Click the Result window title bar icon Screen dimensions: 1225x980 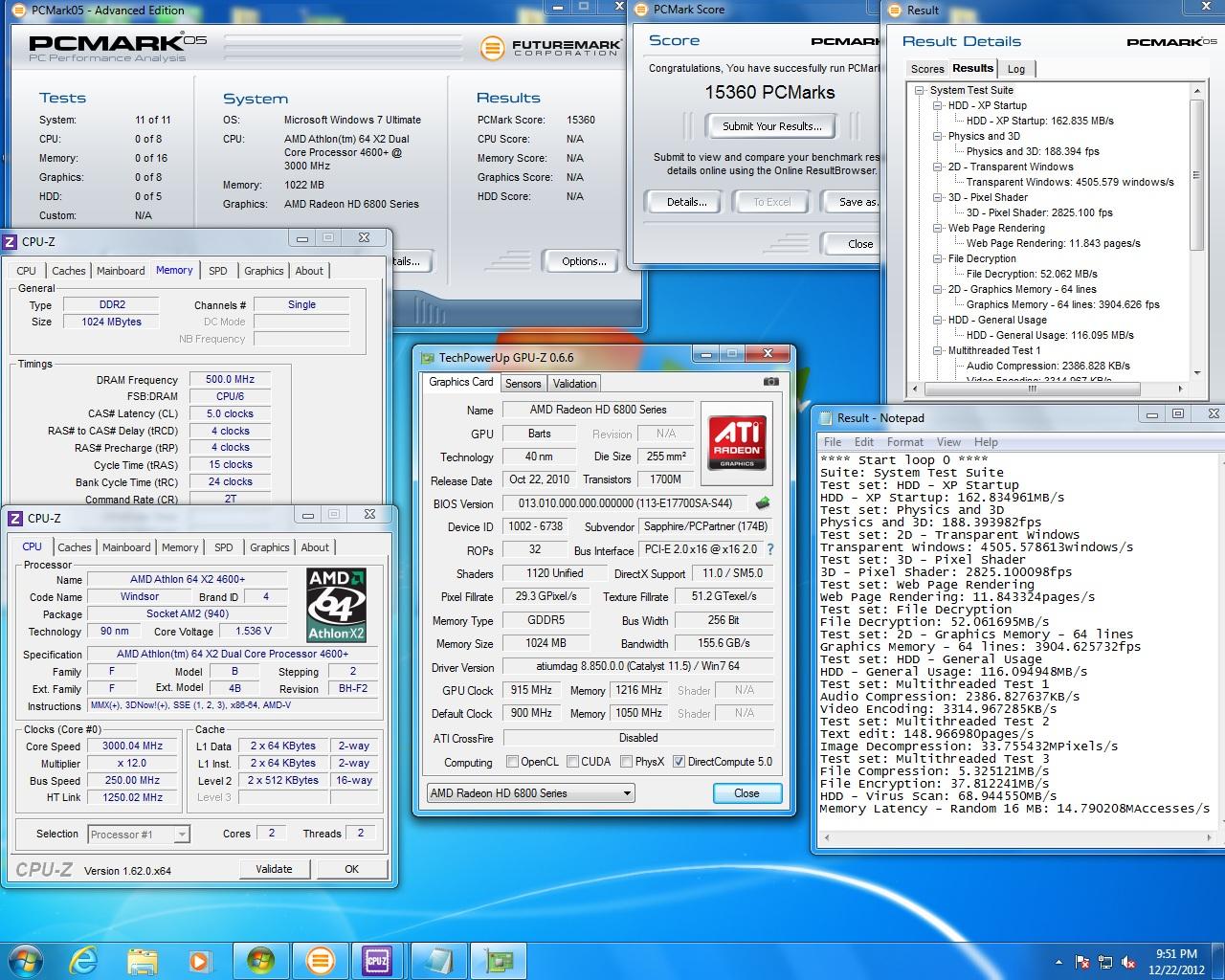894,10
